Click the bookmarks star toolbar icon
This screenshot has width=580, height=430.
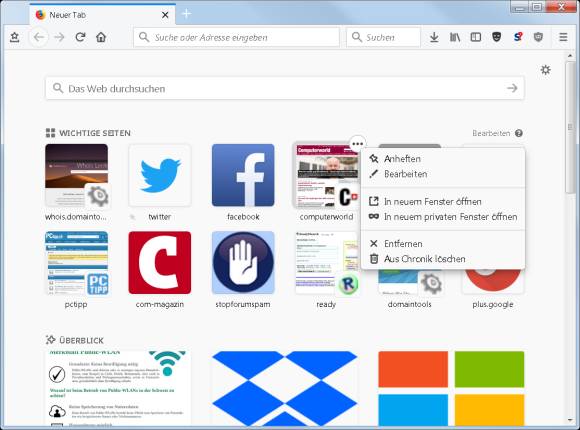14,37
